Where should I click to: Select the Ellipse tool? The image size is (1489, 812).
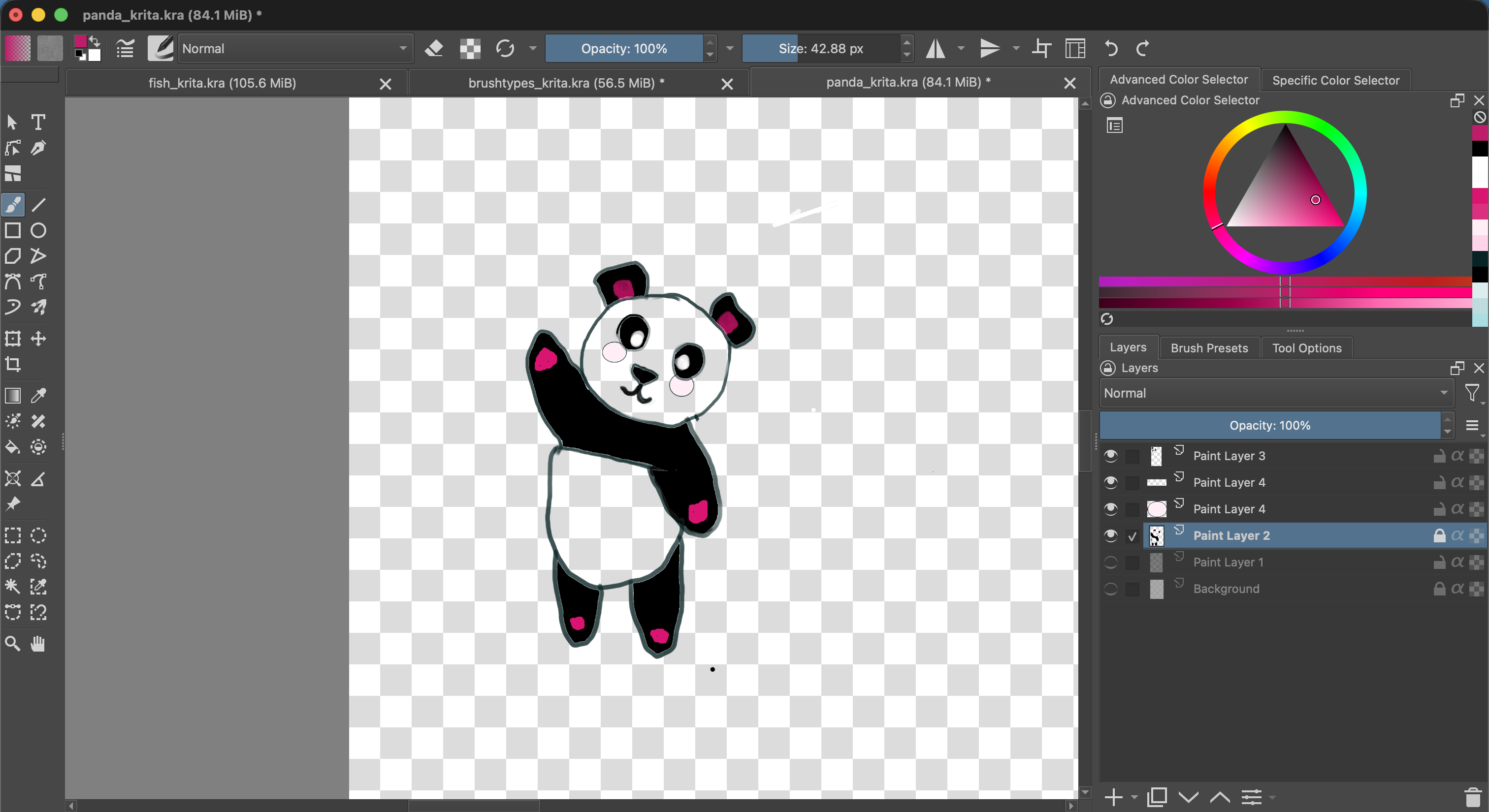(x=38, y=230)
